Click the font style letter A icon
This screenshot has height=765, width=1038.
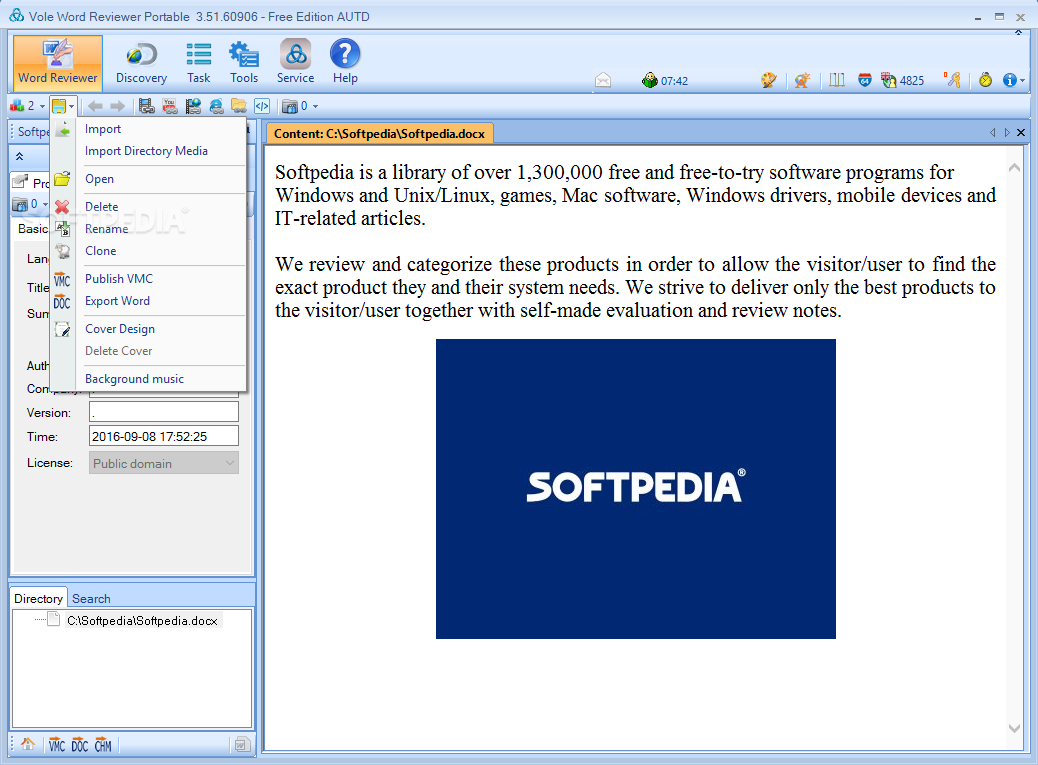click(802, 80)
